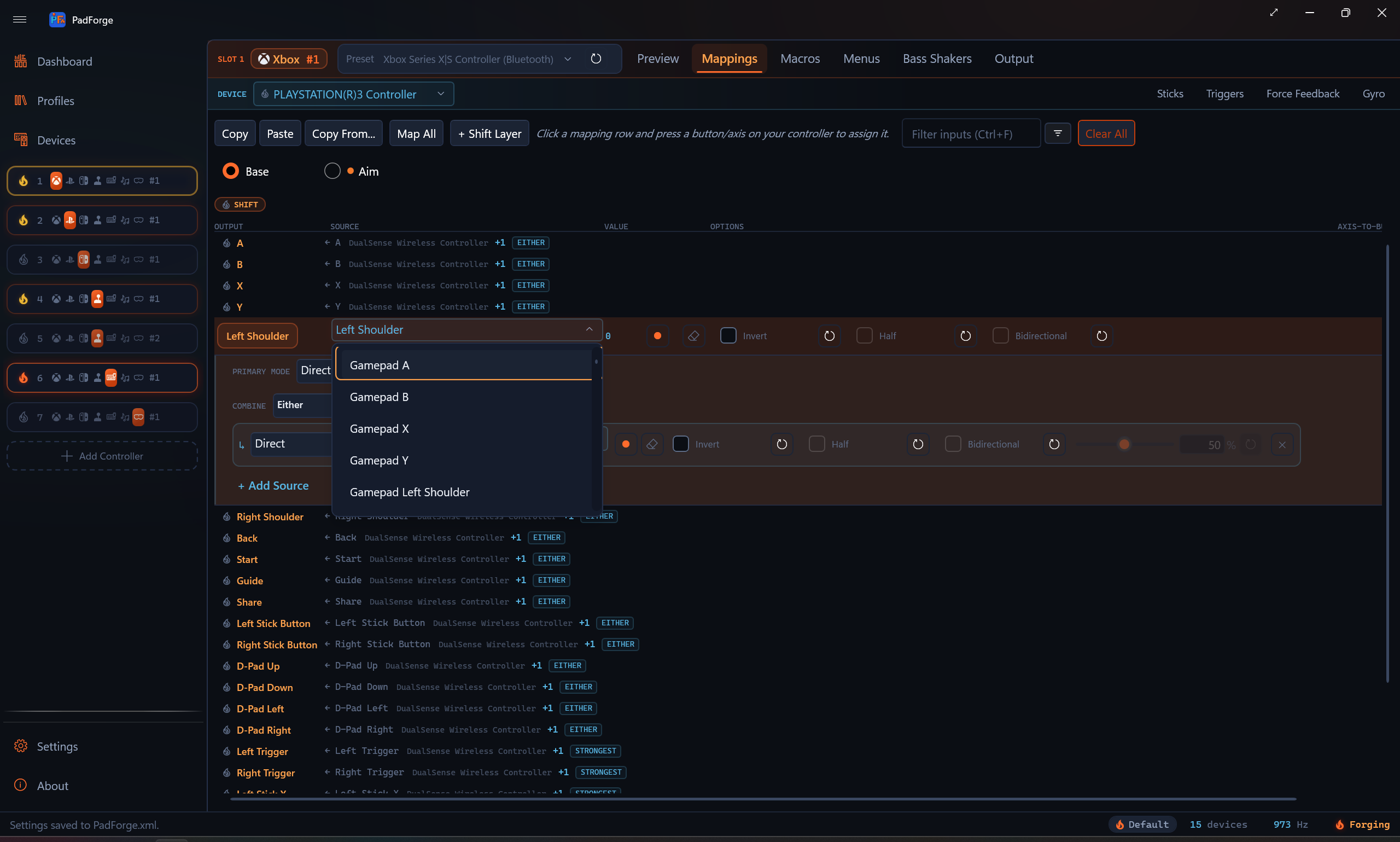Open the Combine Either dropdown
Screen dimensions: 1400x842
pyautogui.click(x=302, y=405)
